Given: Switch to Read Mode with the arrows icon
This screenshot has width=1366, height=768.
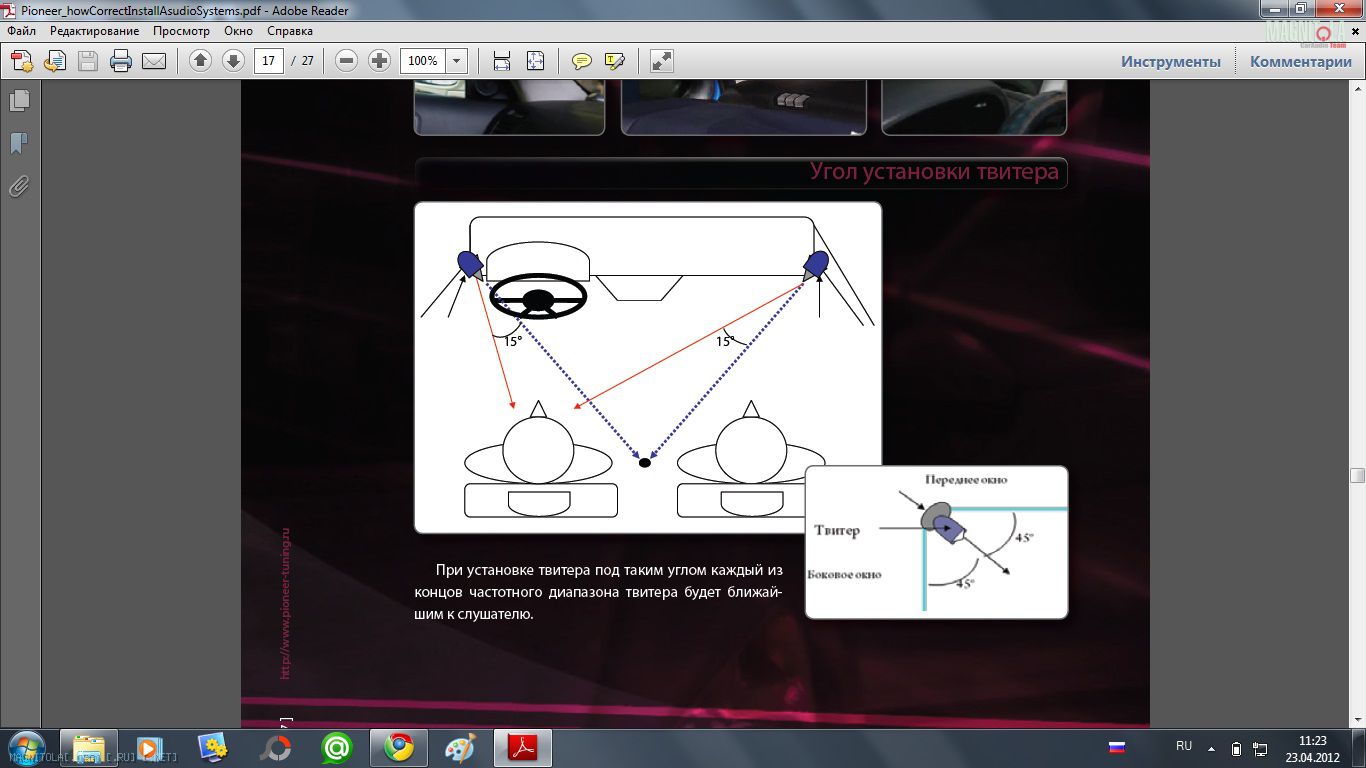Looking at the screenshot, I should [x=661, y=61].
